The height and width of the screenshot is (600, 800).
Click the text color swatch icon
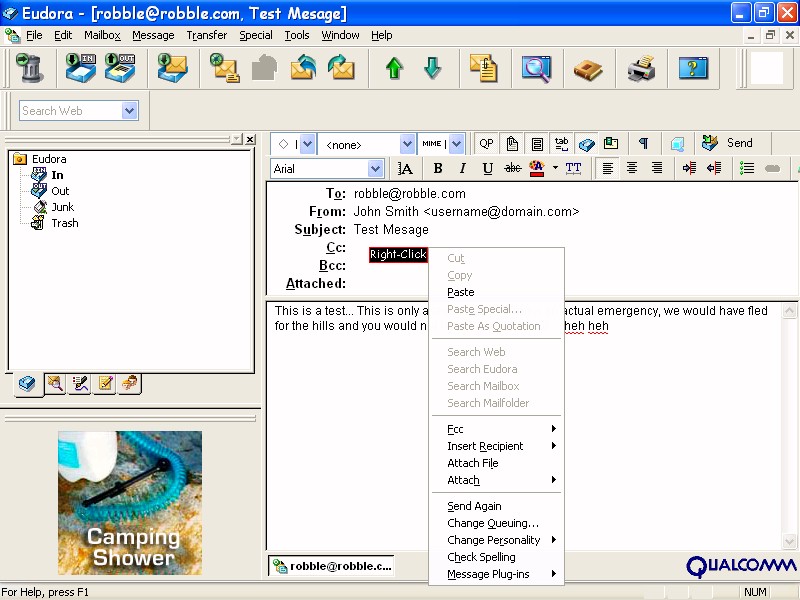[537, 168]
